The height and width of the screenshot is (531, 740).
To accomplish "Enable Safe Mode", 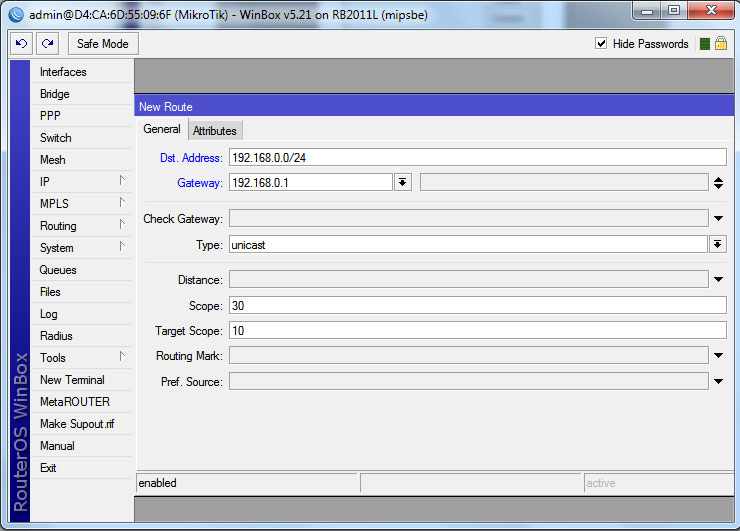I will (102, 44).
